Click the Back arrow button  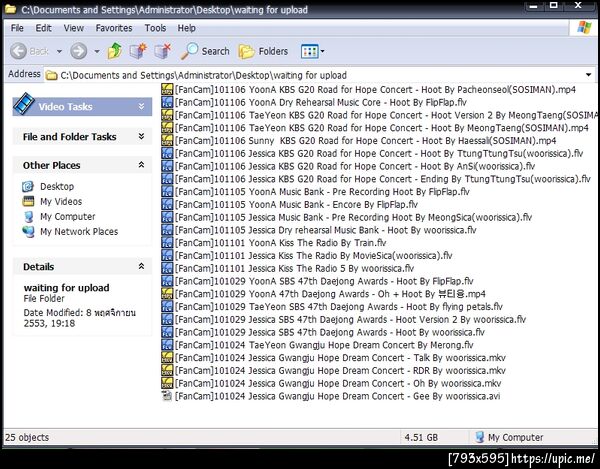coord(18,51)
